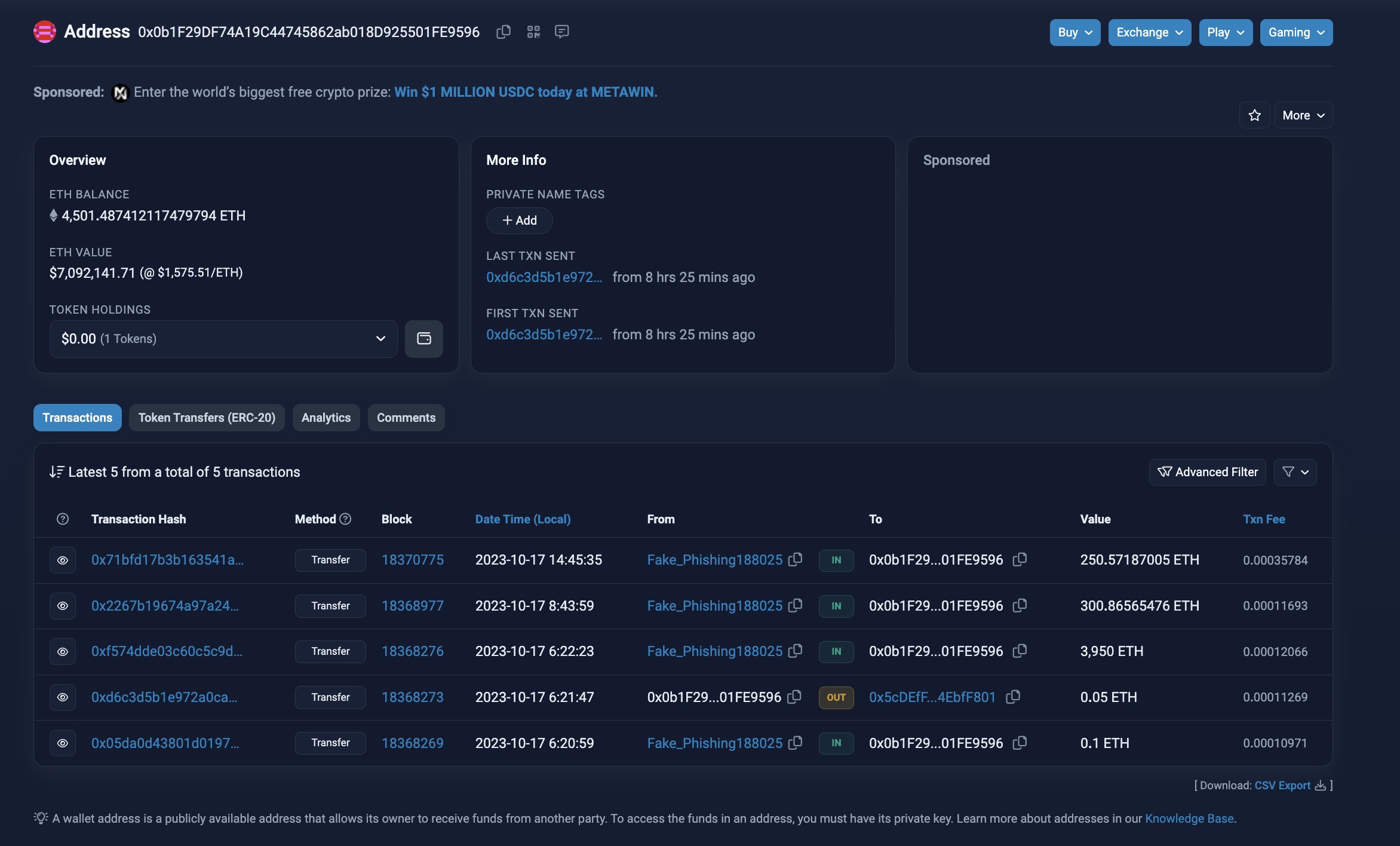The width and height of the screenshot is (1400, 846).
Task: Open transaction 0xd6c3d5b1e972a0ca hash link
Action: click(164, 697)
